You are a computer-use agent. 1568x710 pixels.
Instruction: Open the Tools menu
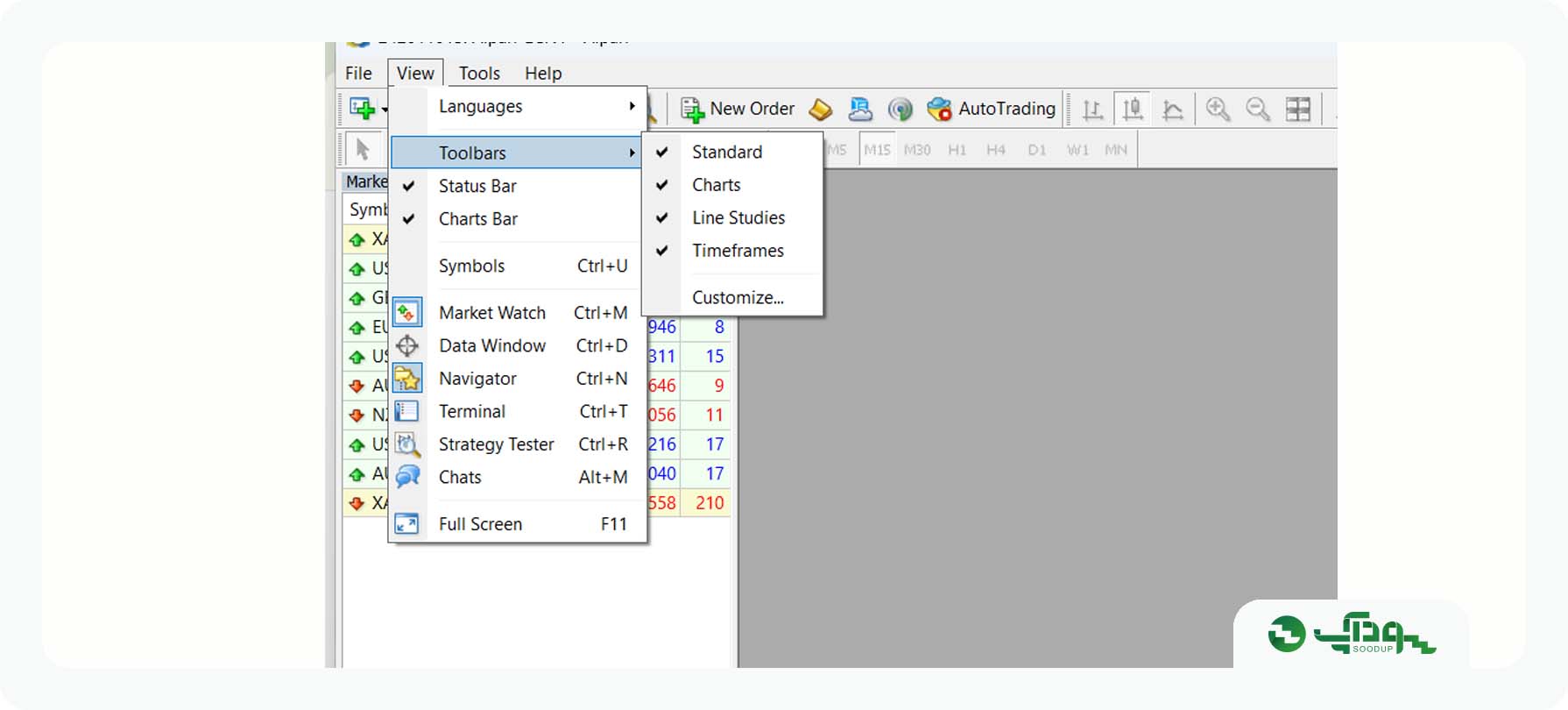click(x=479, y=74)
